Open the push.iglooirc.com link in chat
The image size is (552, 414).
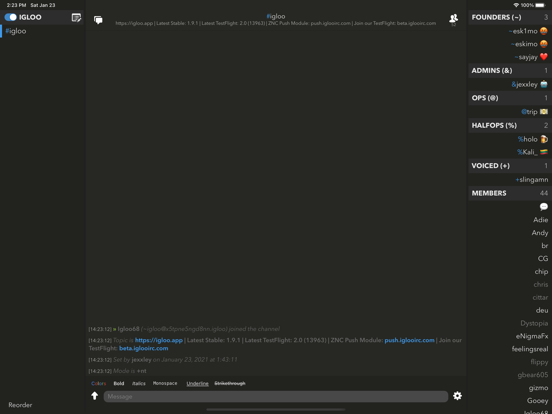(409, 340)
